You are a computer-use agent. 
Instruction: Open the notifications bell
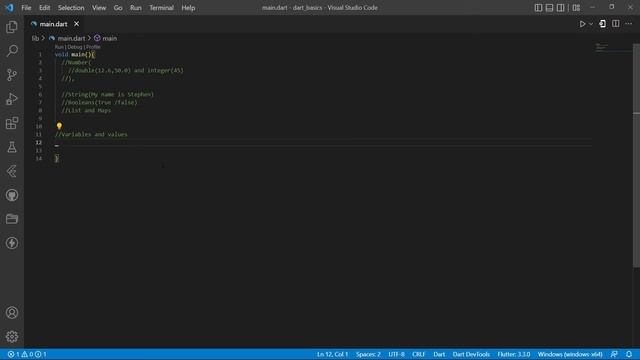point(629,354)
